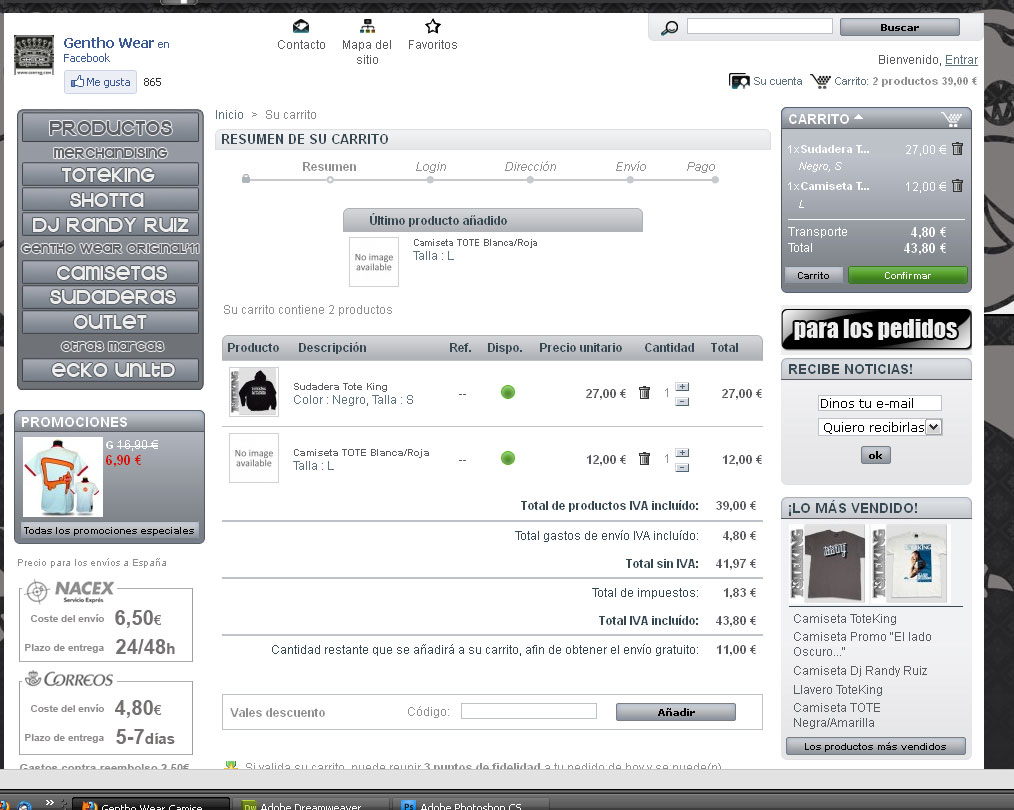Viewport: 1014px width, 810px height.
Task: Delete Sudadera from the sidebar cart block
Action: click(958, 149)
